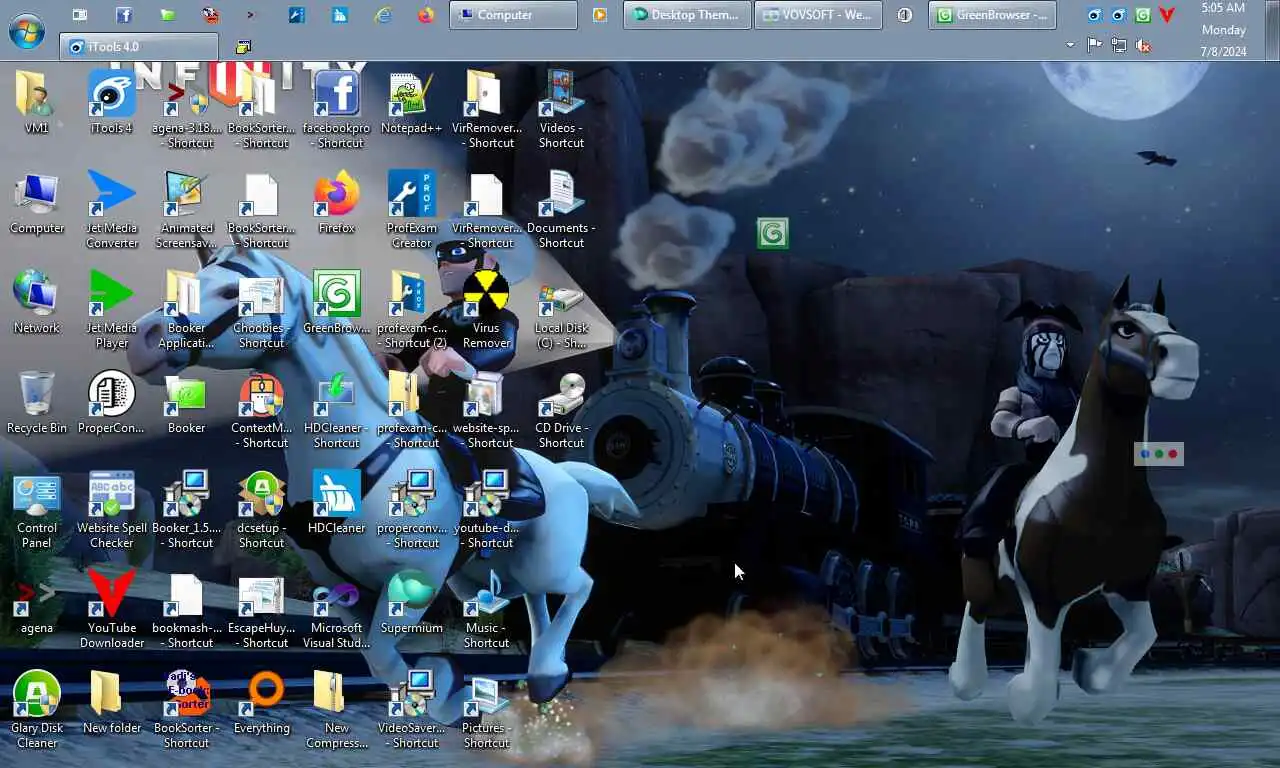This screenshot has width=1280, height=768.
Task: Open the clock showing 5:05 AM
Action: 1223,30
